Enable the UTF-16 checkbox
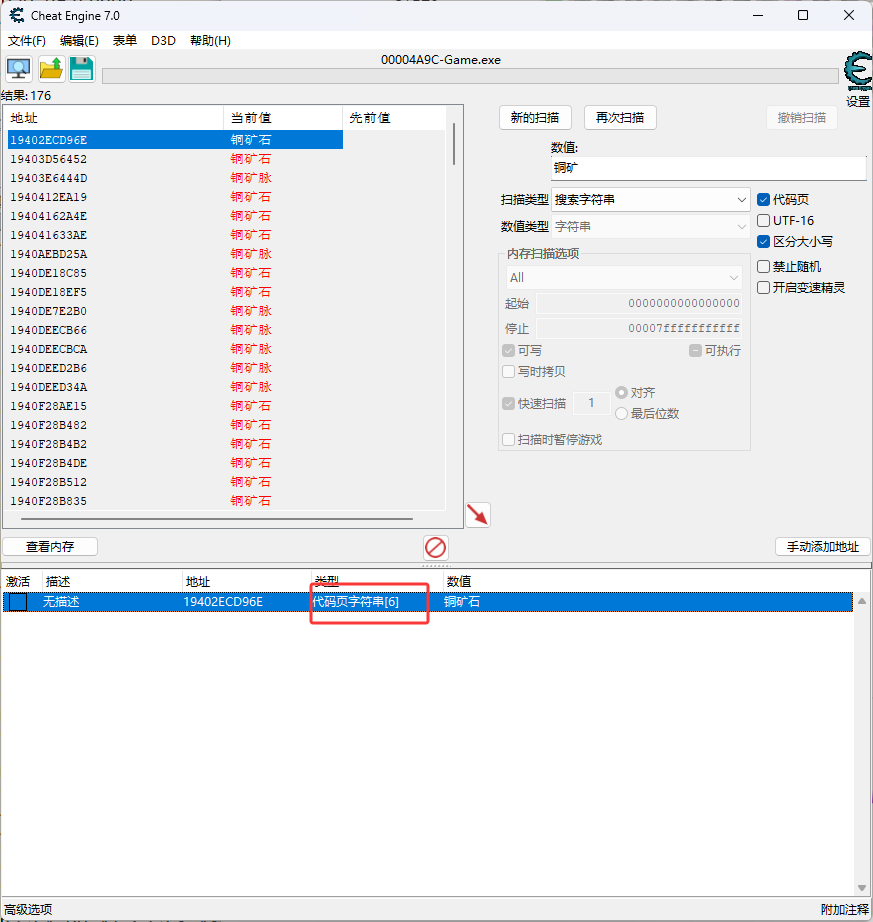 point(764,221)
